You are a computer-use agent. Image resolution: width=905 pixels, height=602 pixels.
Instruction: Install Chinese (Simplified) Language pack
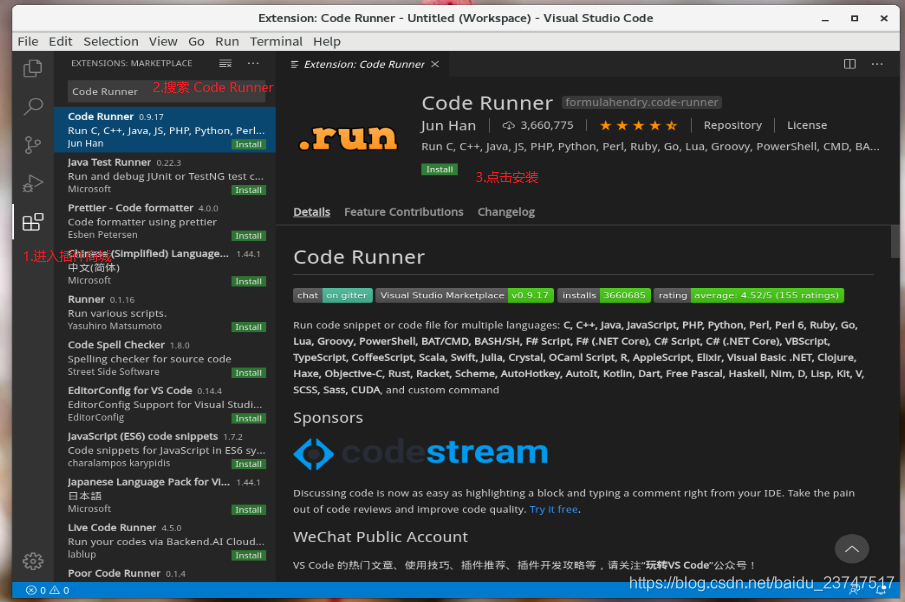coord(248,281)
